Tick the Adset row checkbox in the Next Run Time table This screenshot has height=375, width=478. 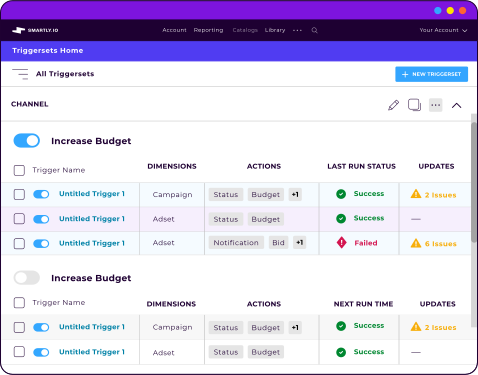click(19, 351)
